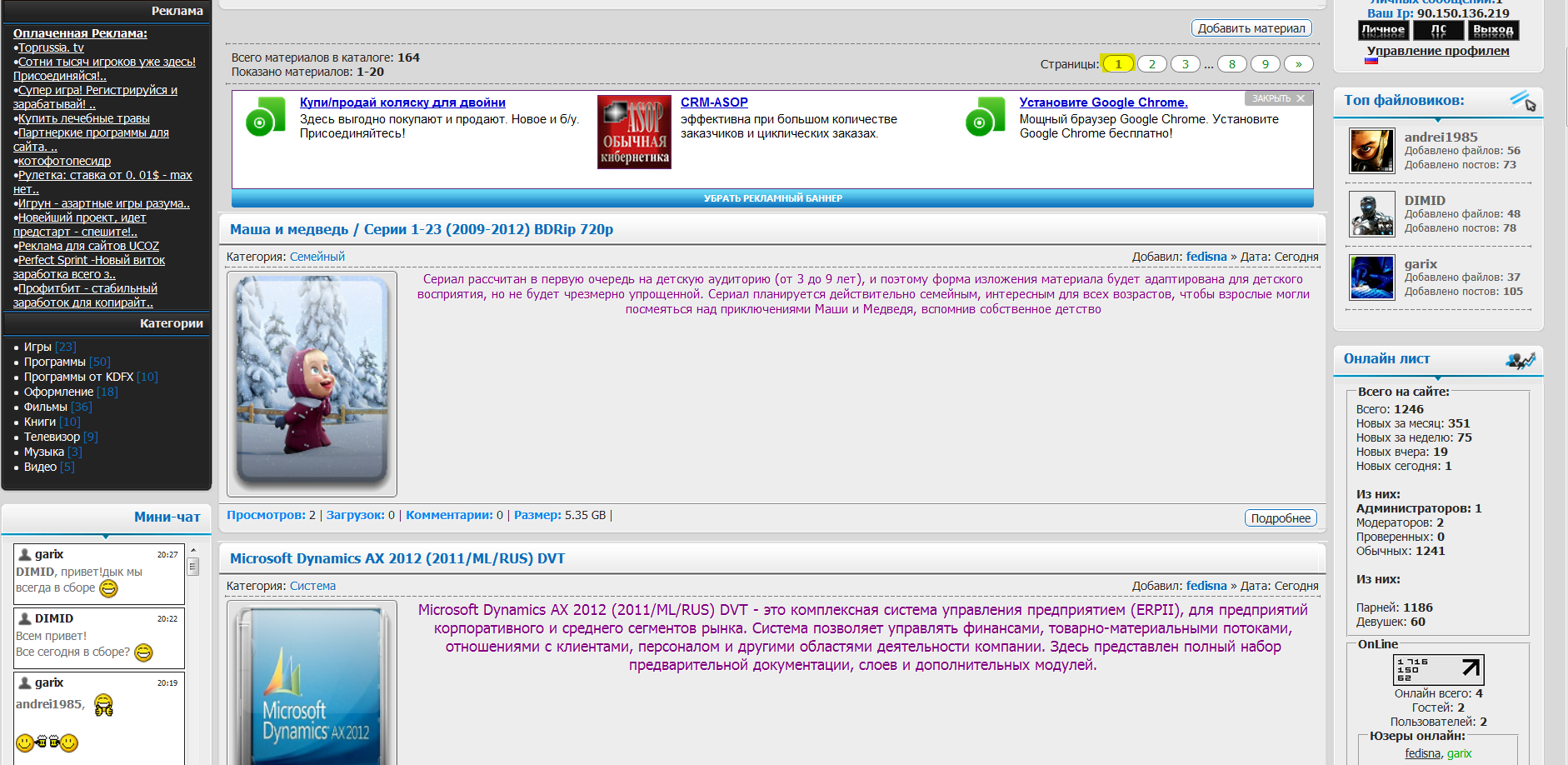The height and width of the screenshot is (765, 1568).
Task: Click the smiley in garix's 20:27 chat message
Action: coord(108,589)
